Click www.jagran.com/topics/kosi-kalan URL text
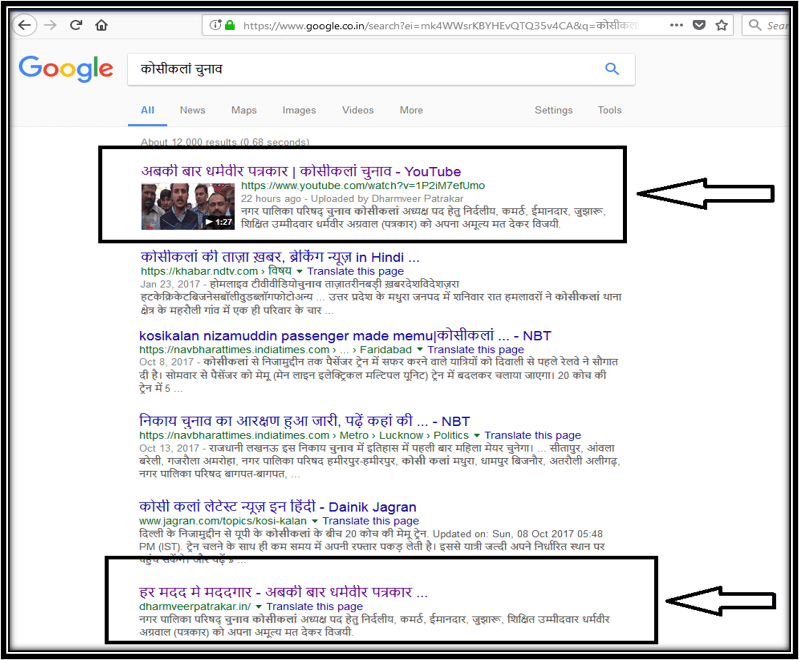 (x=223, y=521)
